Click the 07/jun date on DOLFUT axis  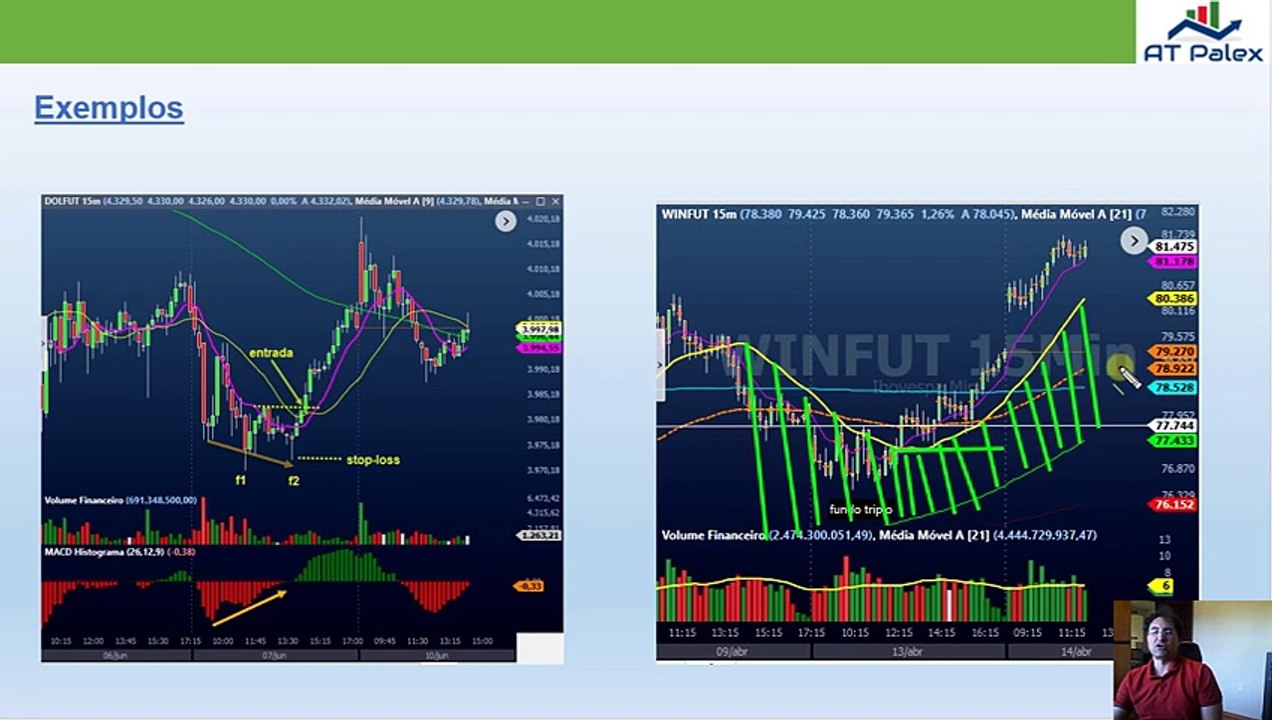[276, 654]
